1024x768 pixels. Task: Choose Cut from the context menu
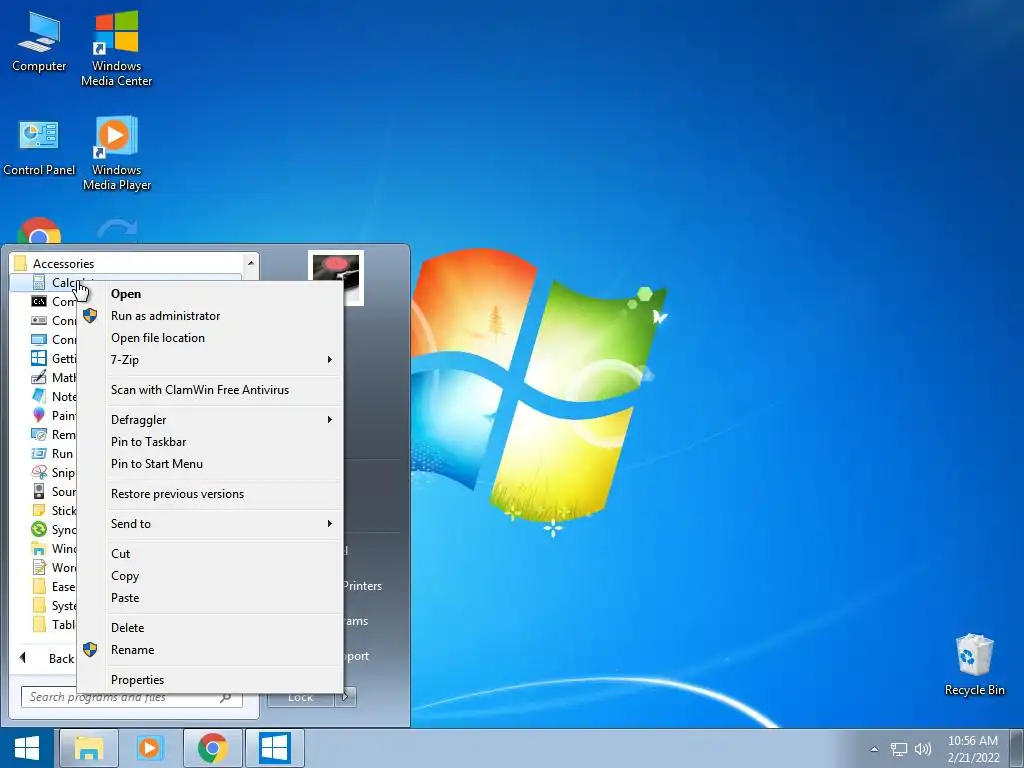click(x=210, y=554)
